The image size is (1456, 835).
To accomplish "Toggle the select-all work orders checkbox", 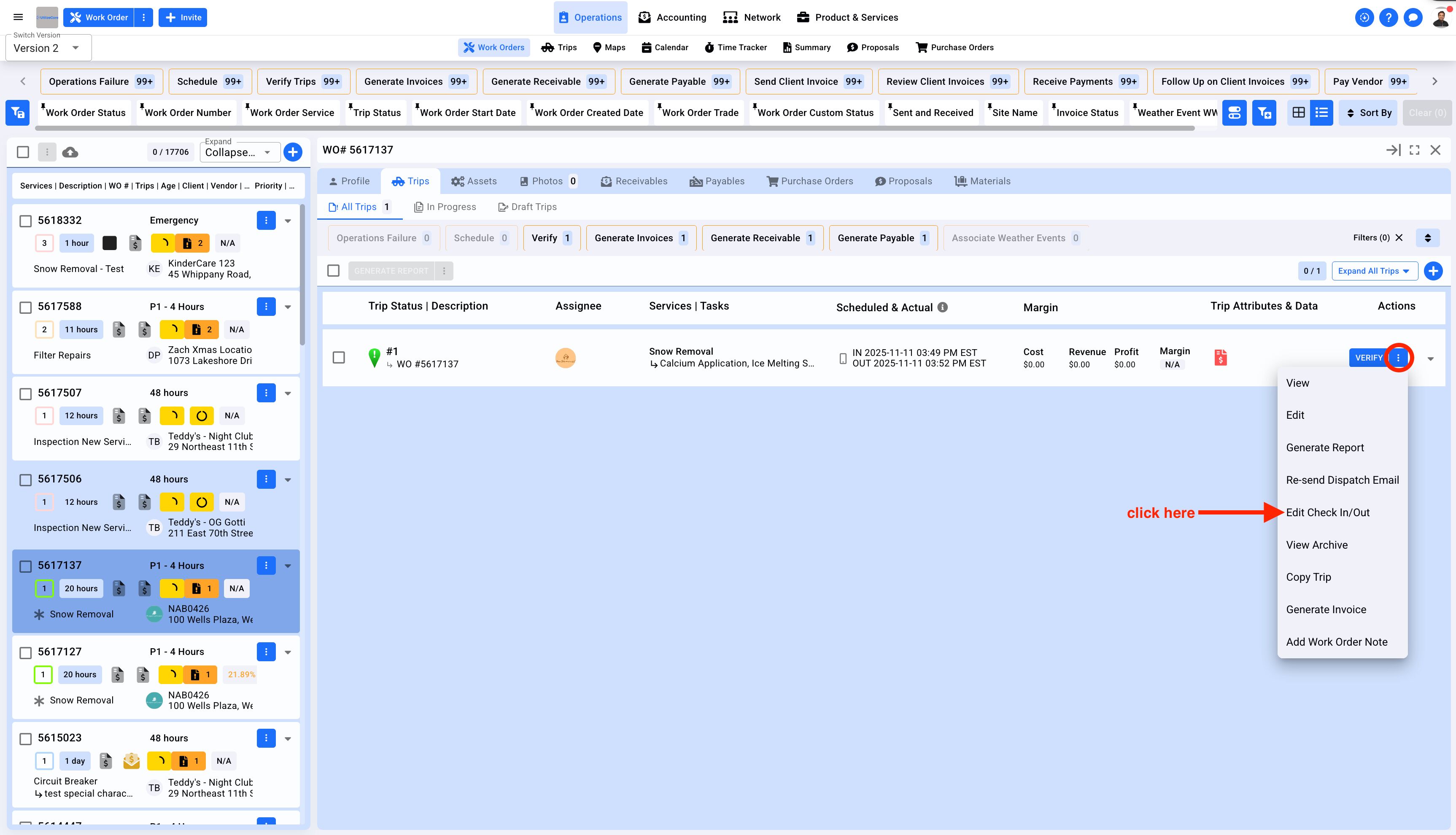I will pos(23,152).
